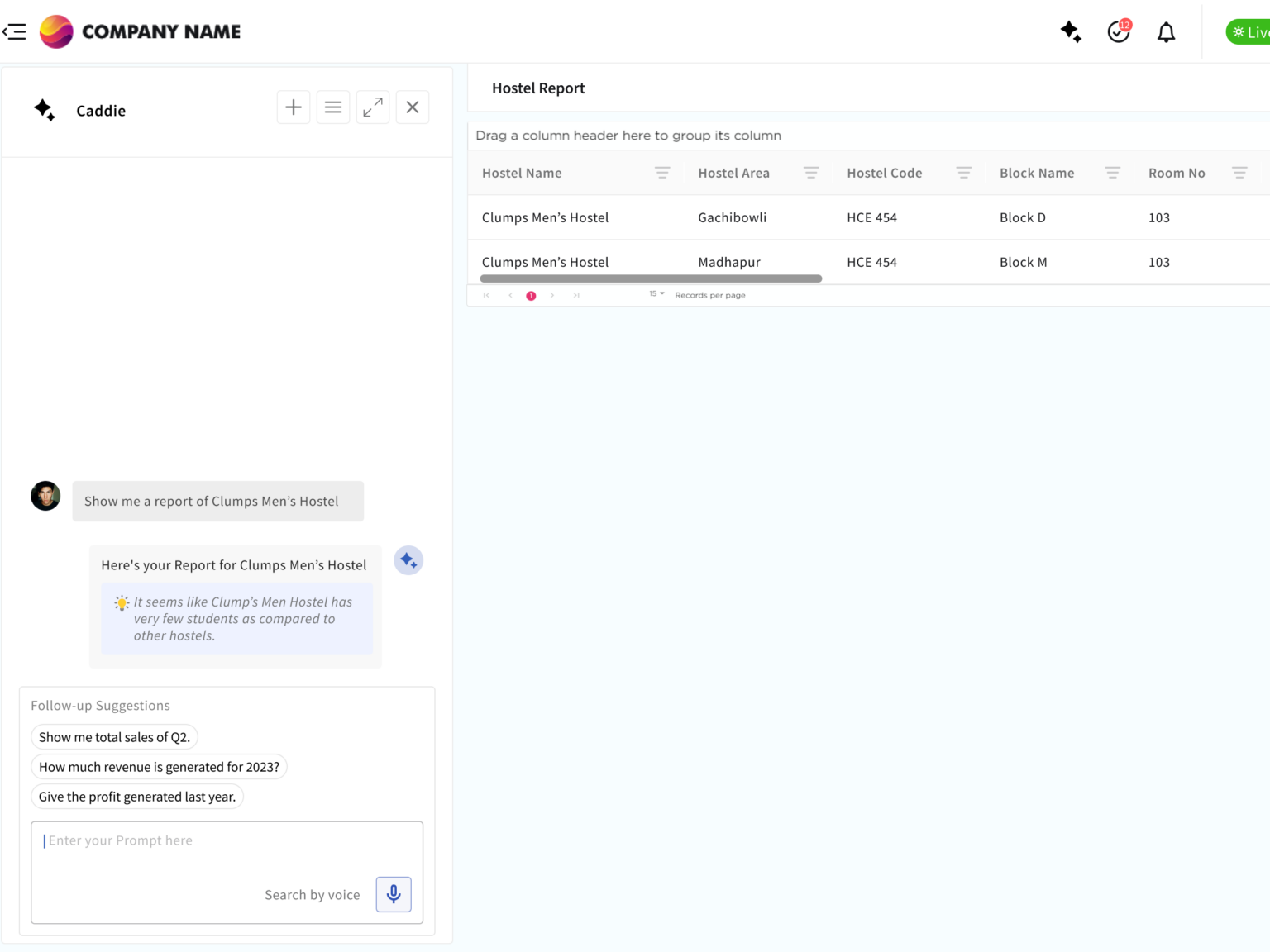Click the Caddie sparkle avatar beside the report response

(x=408, y=559)
